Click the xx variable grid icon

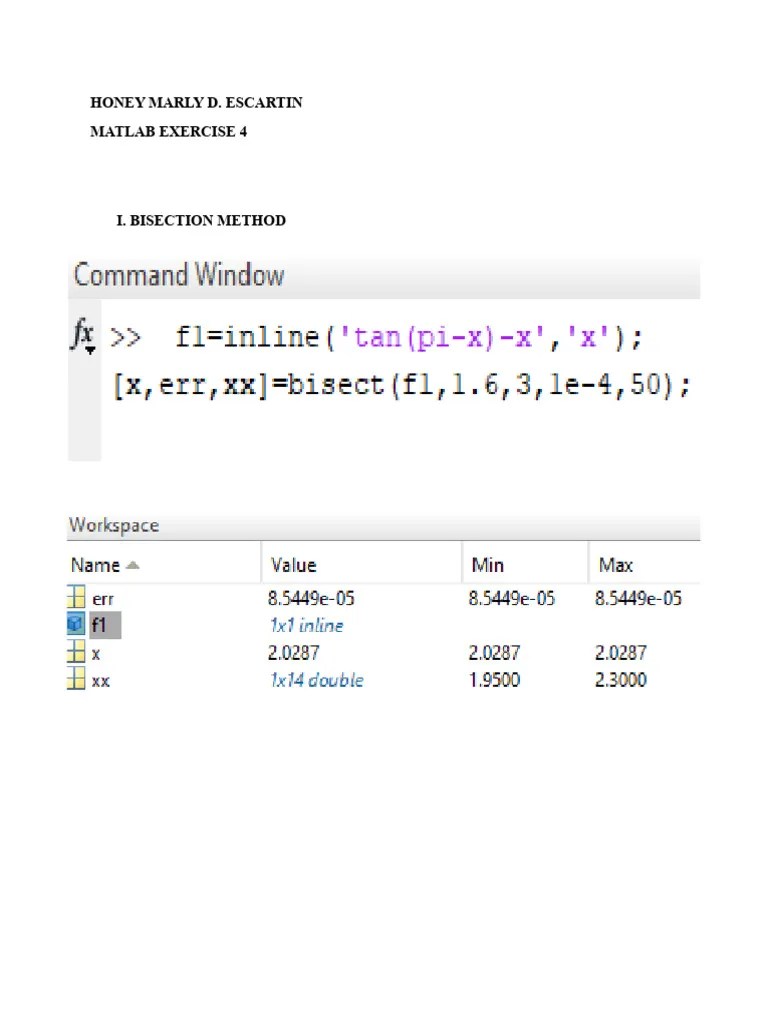point(76,679)
